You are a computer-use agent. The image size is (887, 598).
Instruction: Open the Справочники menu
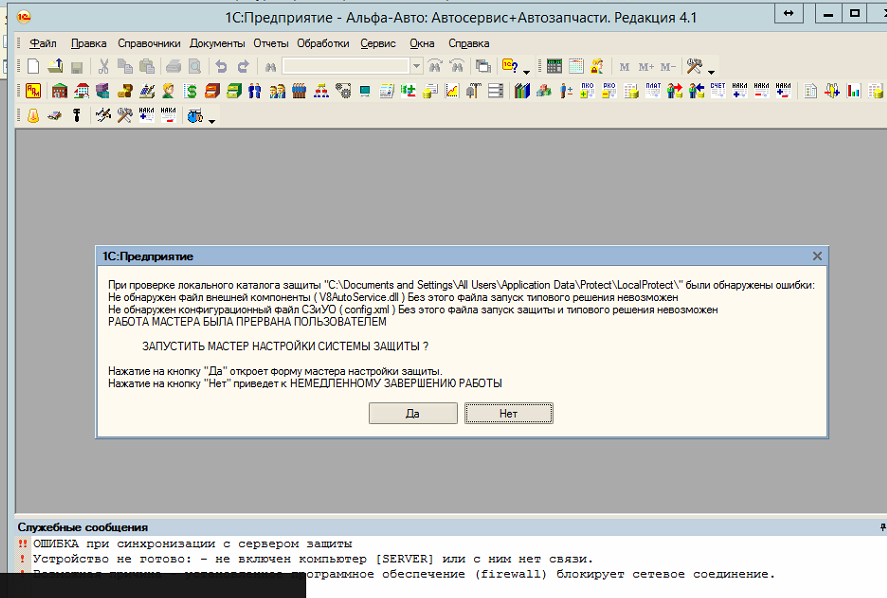148,43
